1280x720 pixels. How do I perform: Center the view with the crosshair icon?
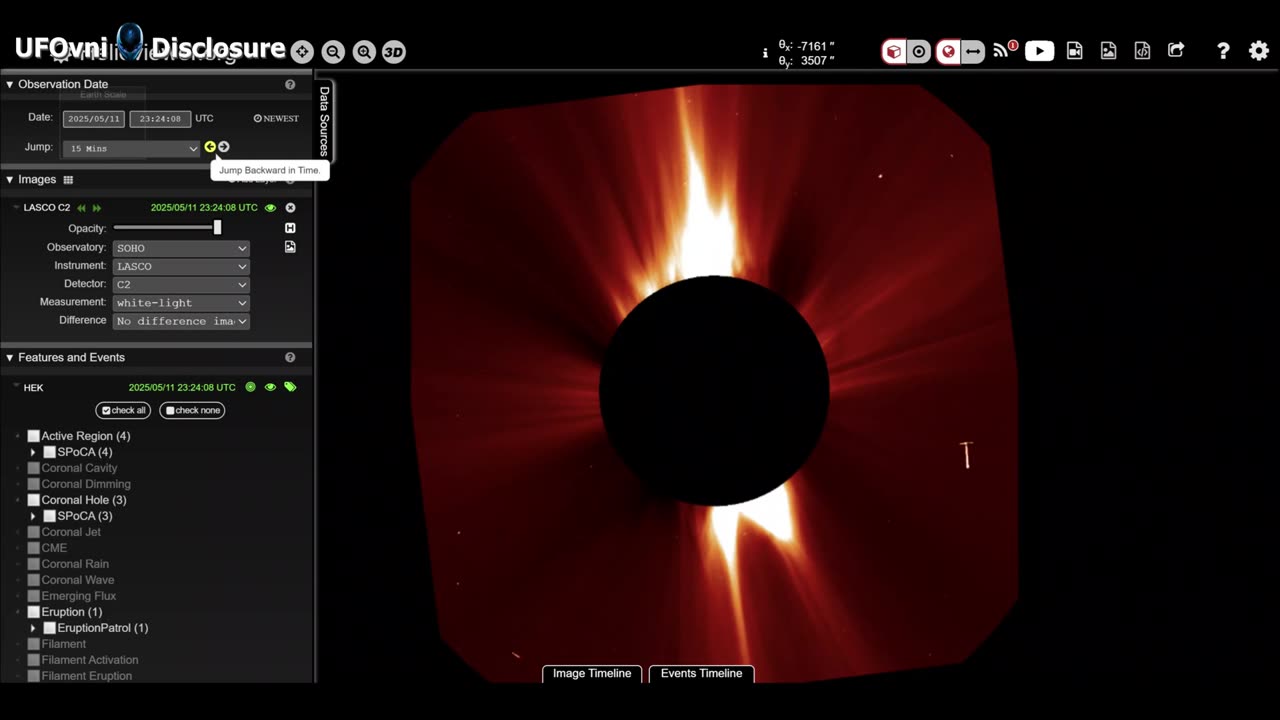pyautogui.click(x=302, y=52)
